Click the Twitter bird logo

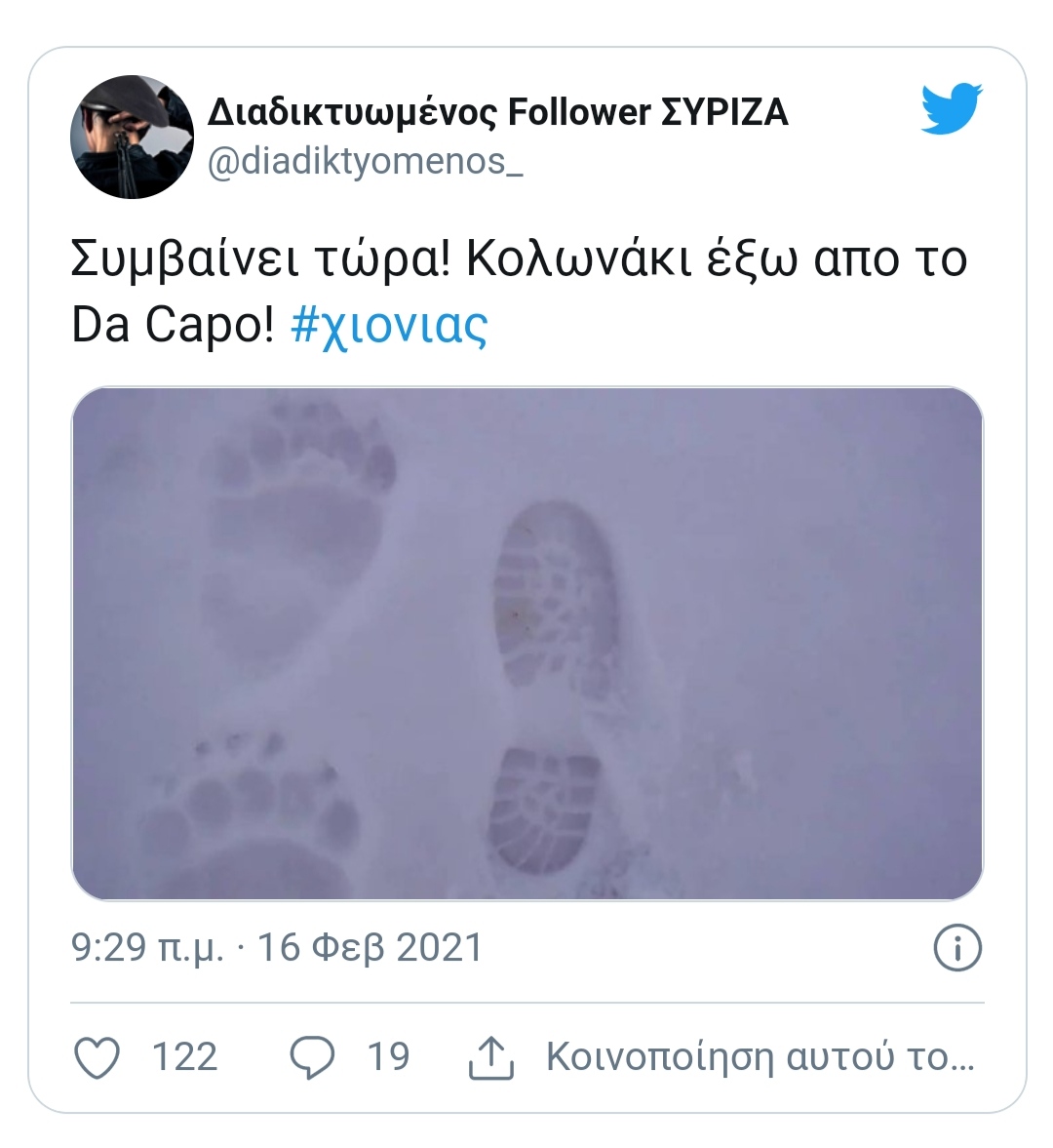(952, 108)
